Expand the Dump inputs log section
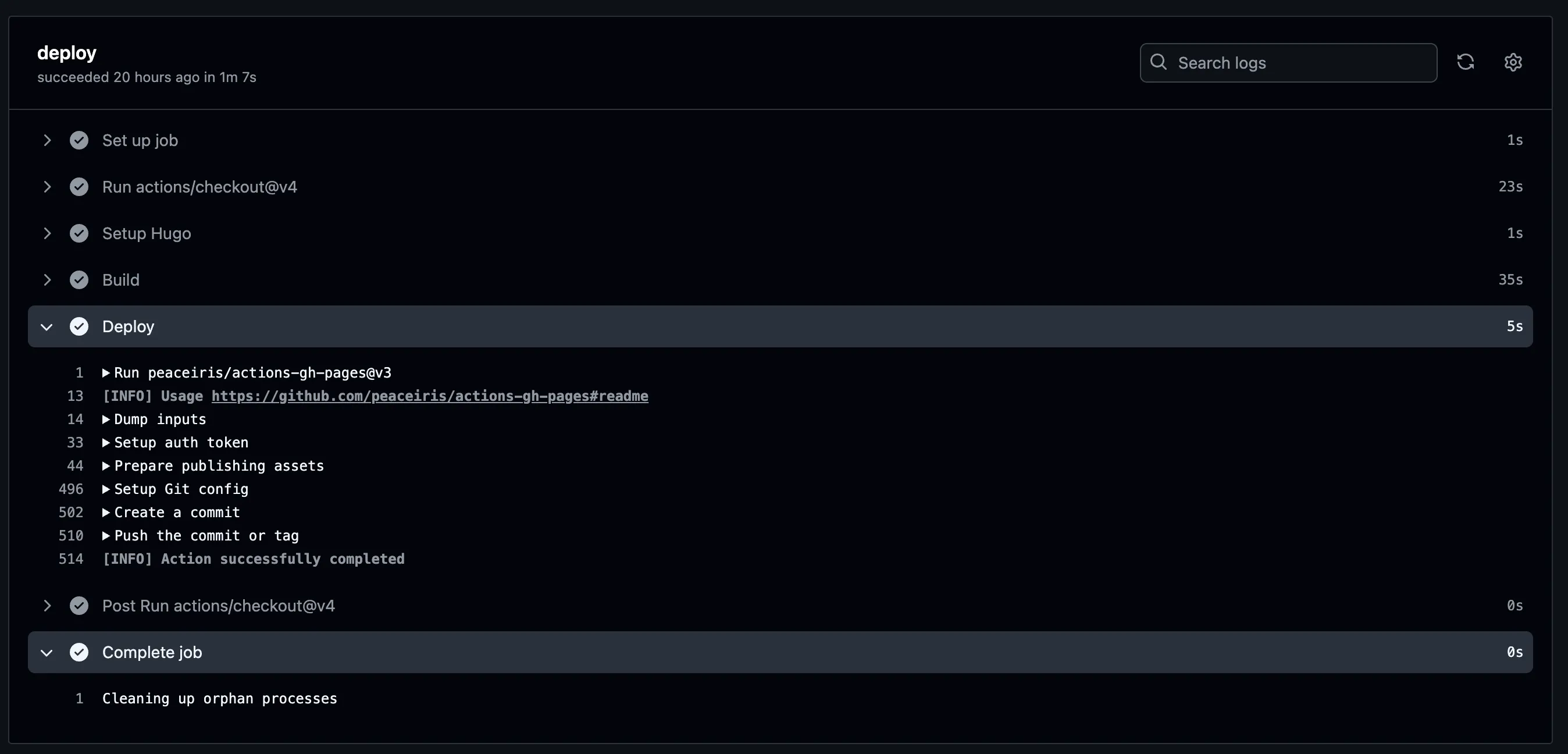This screenshot has height=754, width=1568. tap(106, 419)
